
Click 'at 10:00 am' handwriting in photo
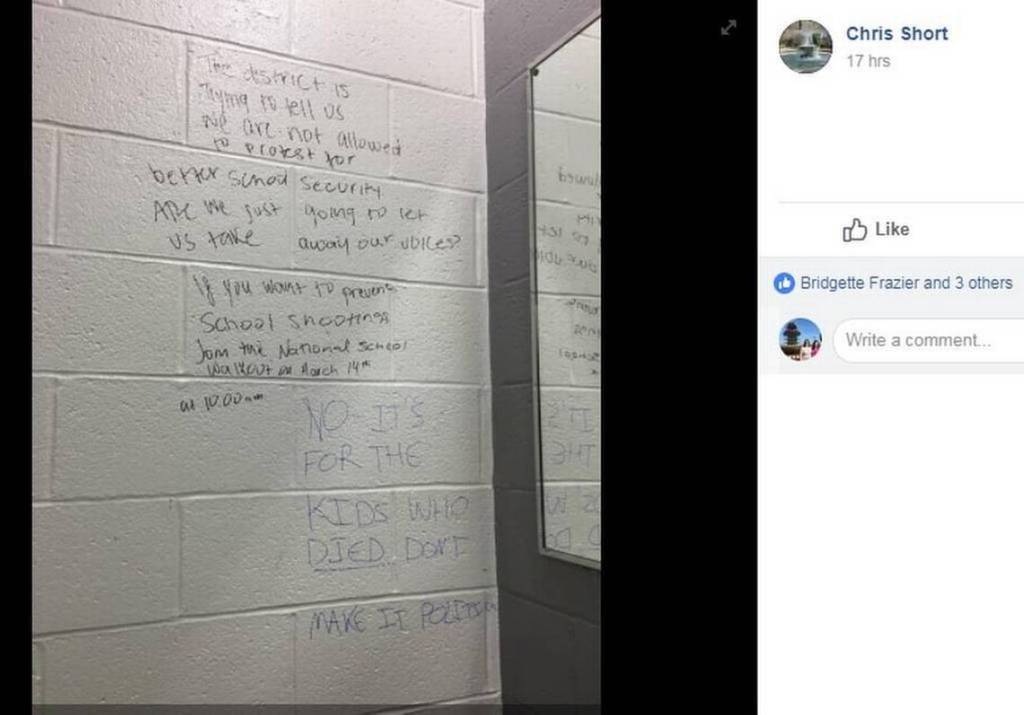[221, 403]
